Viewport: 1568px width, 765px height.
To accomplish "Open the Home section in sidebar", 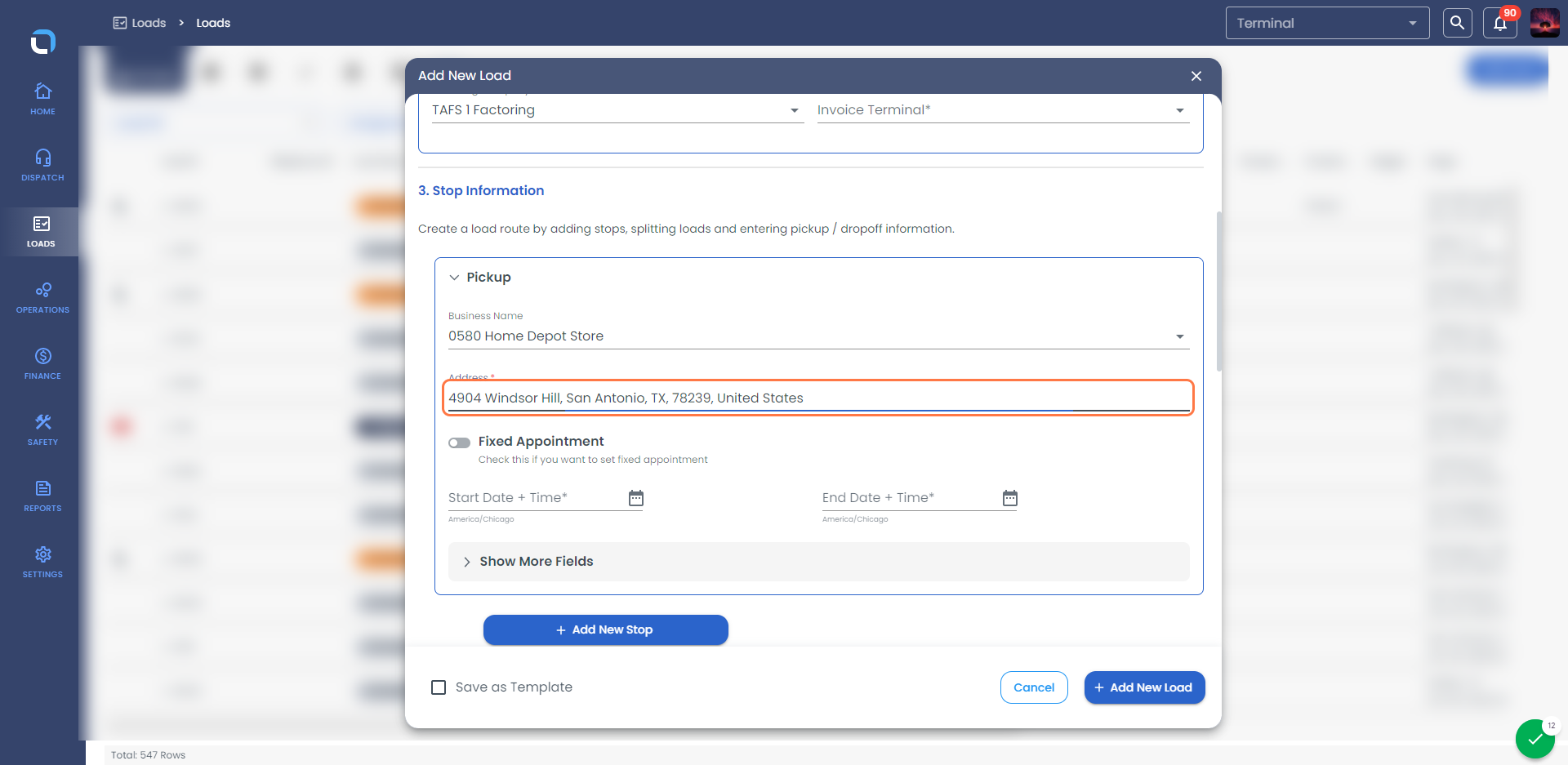I will [42, 99].
